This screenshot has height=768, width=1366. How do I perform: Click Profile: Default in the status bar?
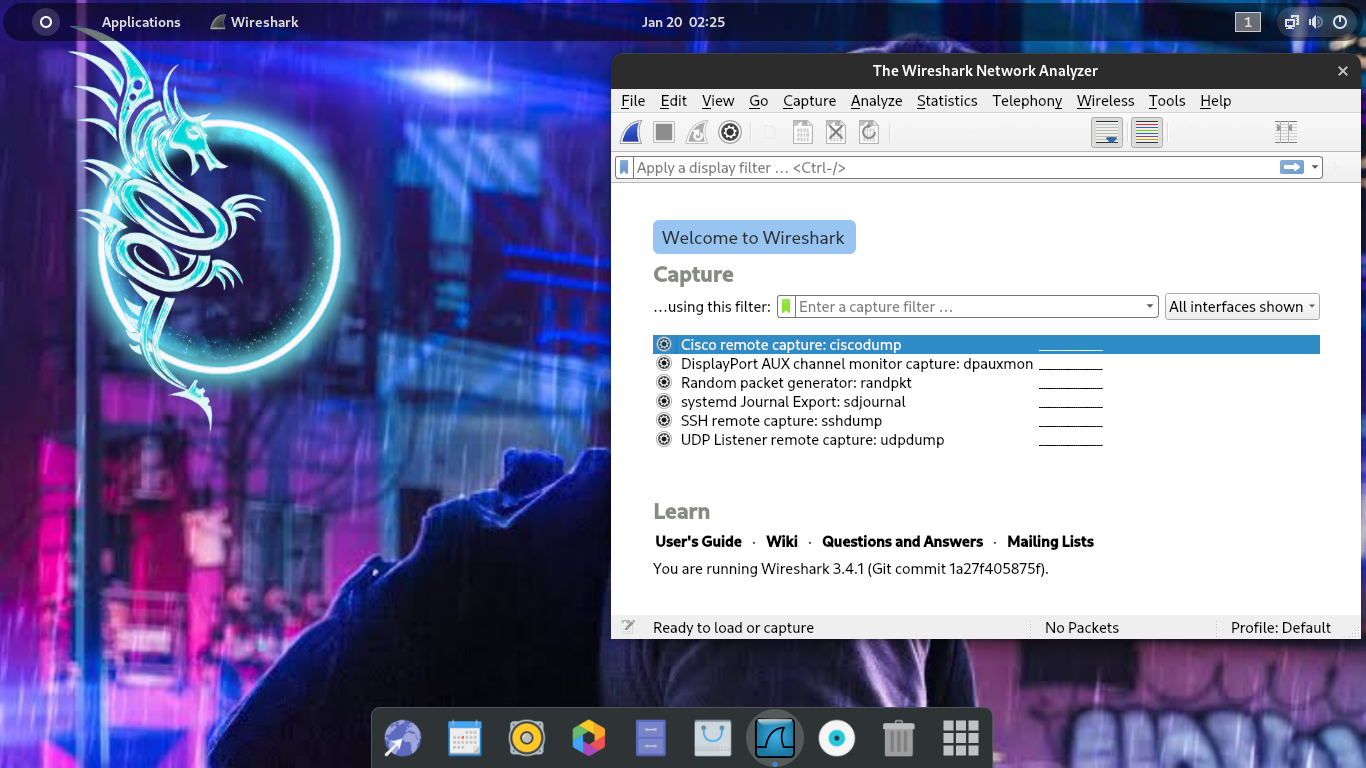point(1280,628)
